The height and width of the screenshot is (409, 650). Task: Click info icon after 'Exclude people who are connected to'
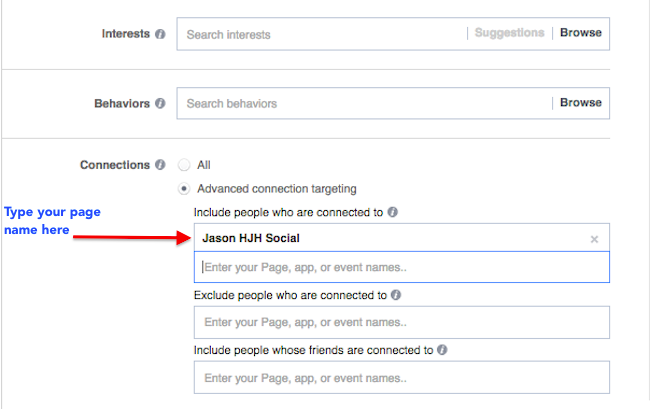coord(397,296)
